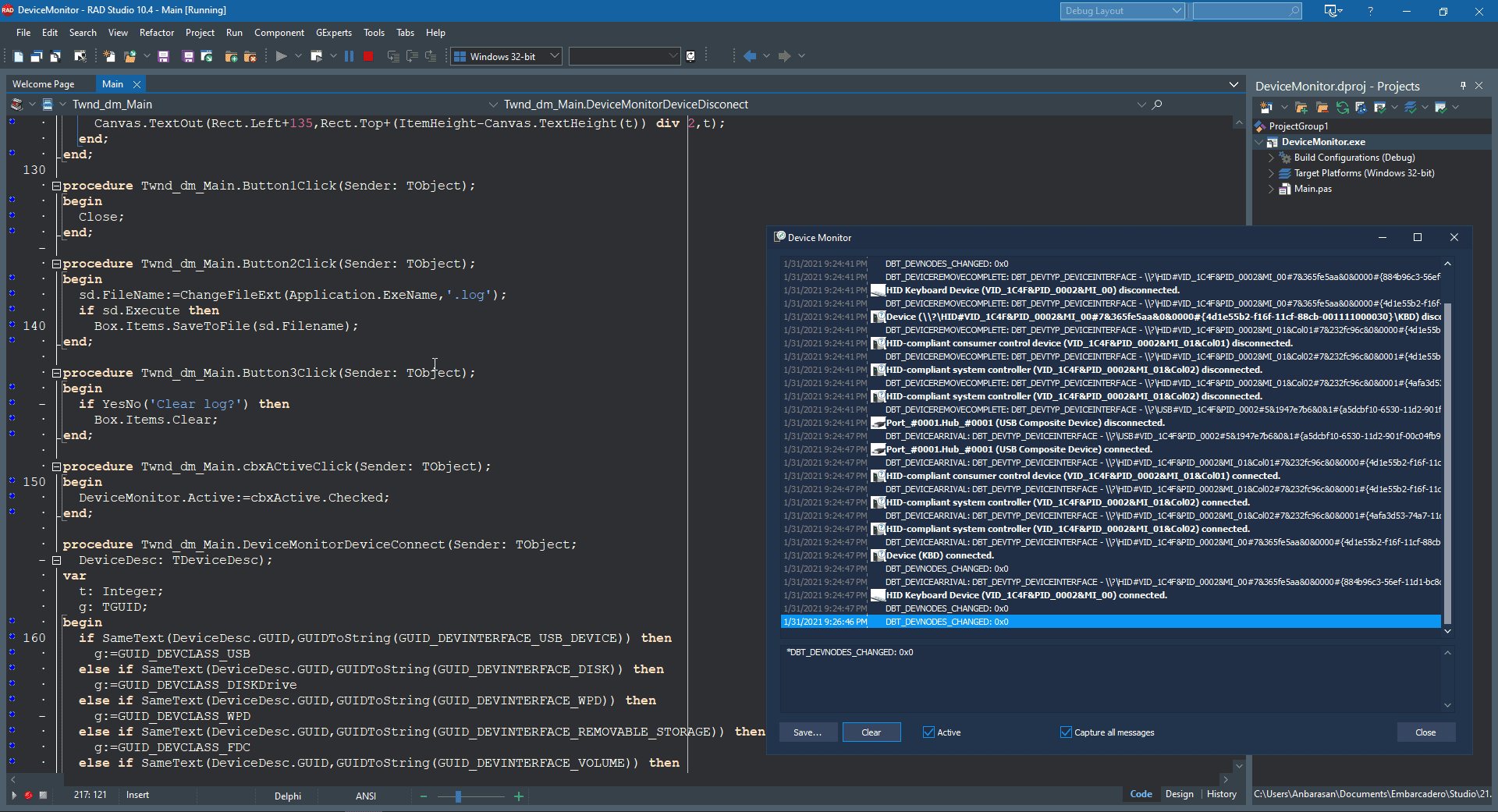Toggle the pin on the Projects panel
This screenshot has width=1498, height=812.
[x=1463, y=86]
